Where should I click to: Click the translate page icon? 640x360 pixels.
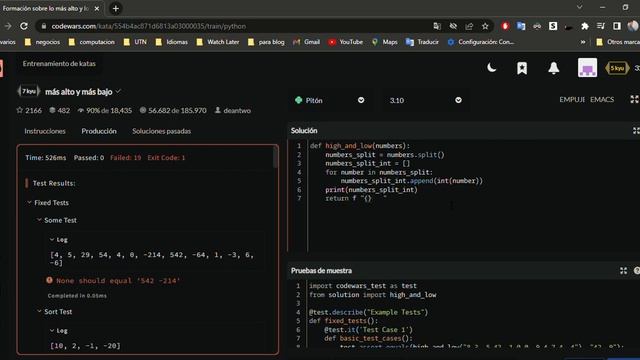pos(437,26)
